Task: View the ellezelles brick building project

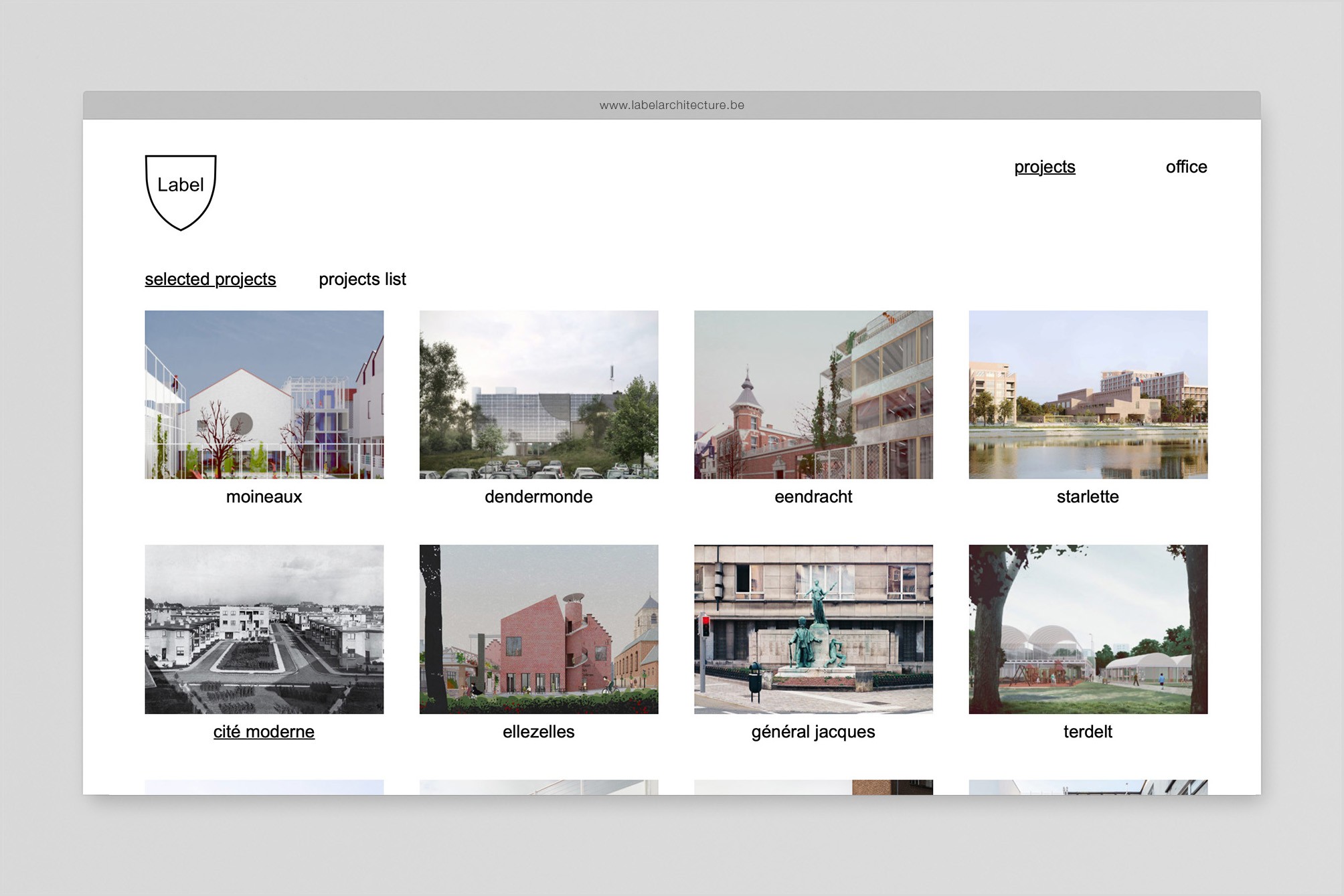Action: 538,630
